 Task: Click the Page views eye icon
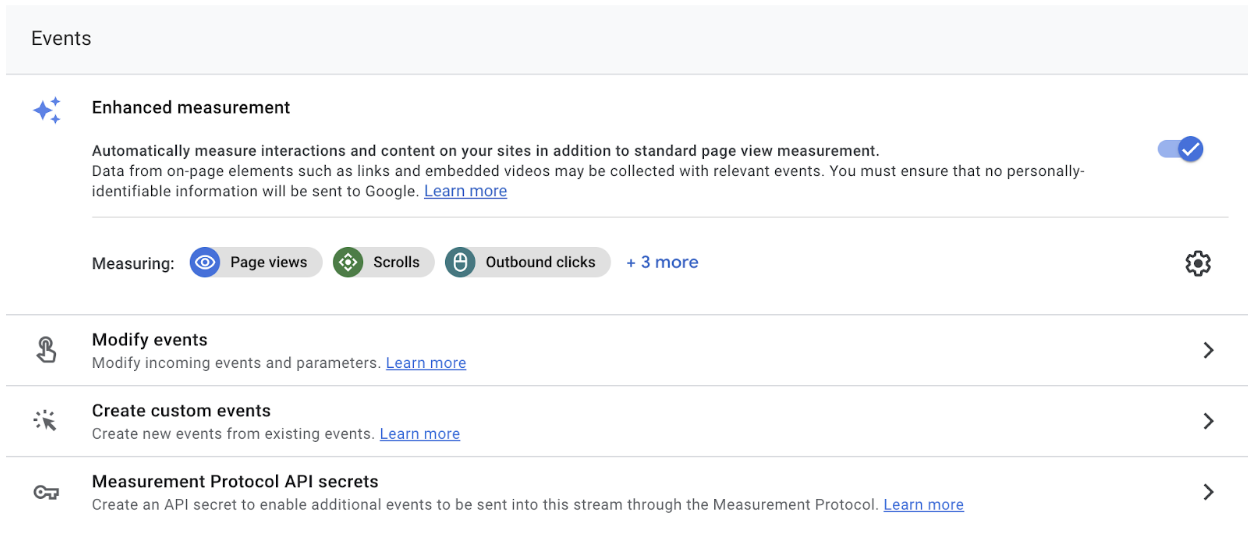pos(205,263)
